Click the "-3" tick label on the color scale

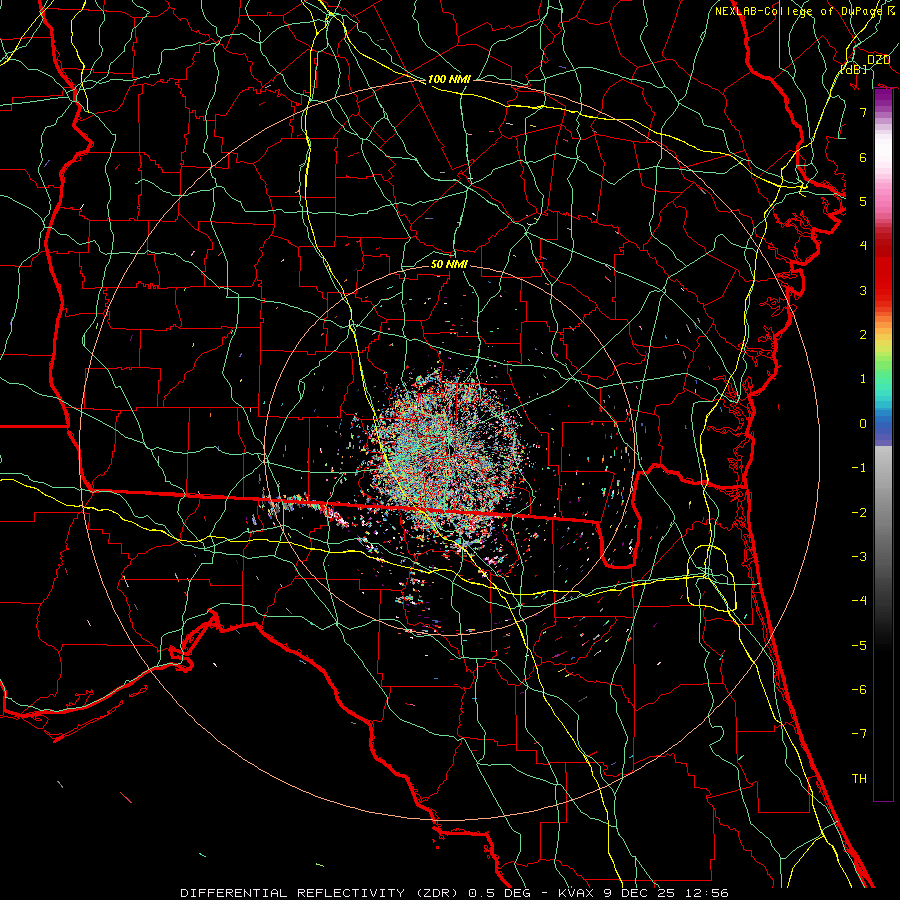(x=859, y=557)
